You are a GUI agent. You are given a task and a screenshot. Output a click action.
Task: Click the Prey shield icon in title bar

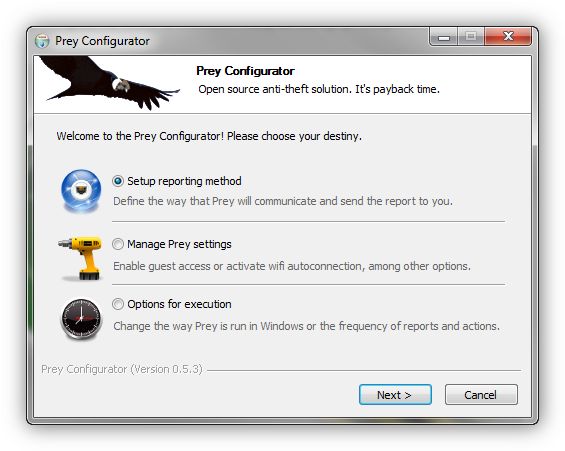coord(42,41)
